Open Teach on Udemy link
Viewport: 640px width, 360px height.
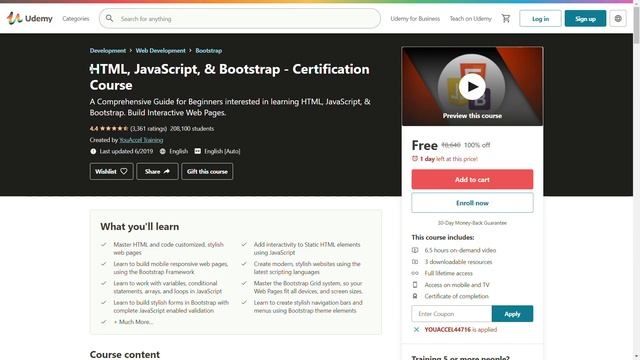pyautogui.click(x=471, y=19)
